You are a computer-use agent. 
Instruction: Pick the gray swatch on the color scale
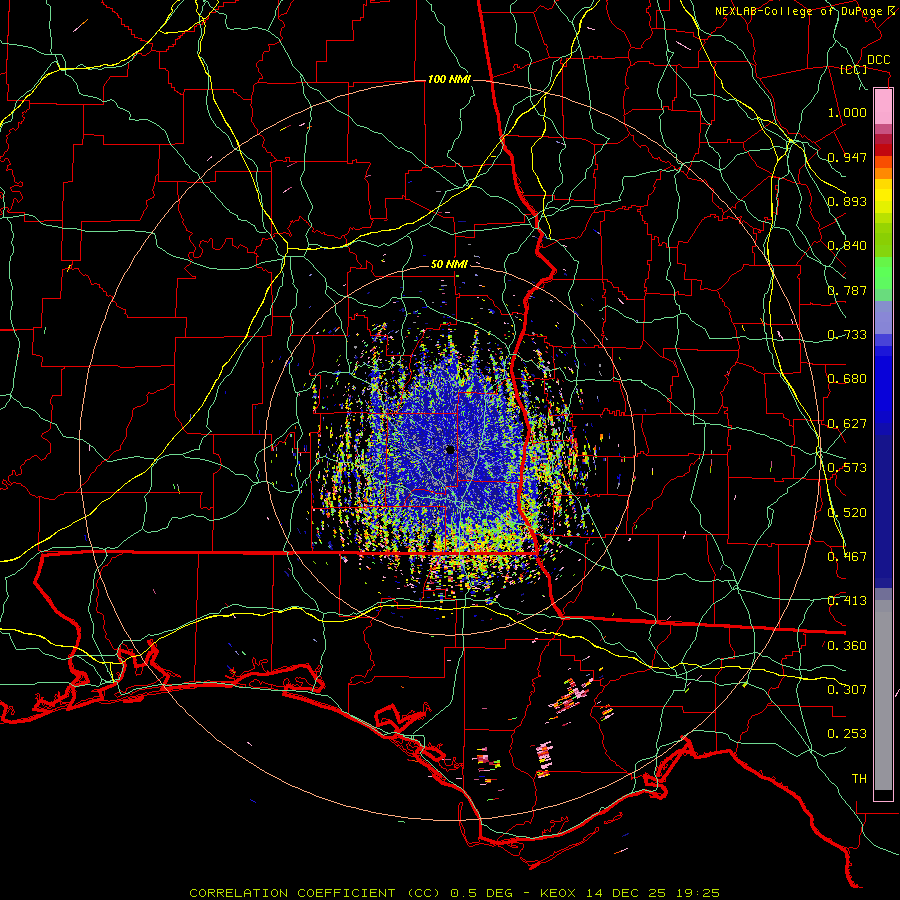click(x=883, y=695)
